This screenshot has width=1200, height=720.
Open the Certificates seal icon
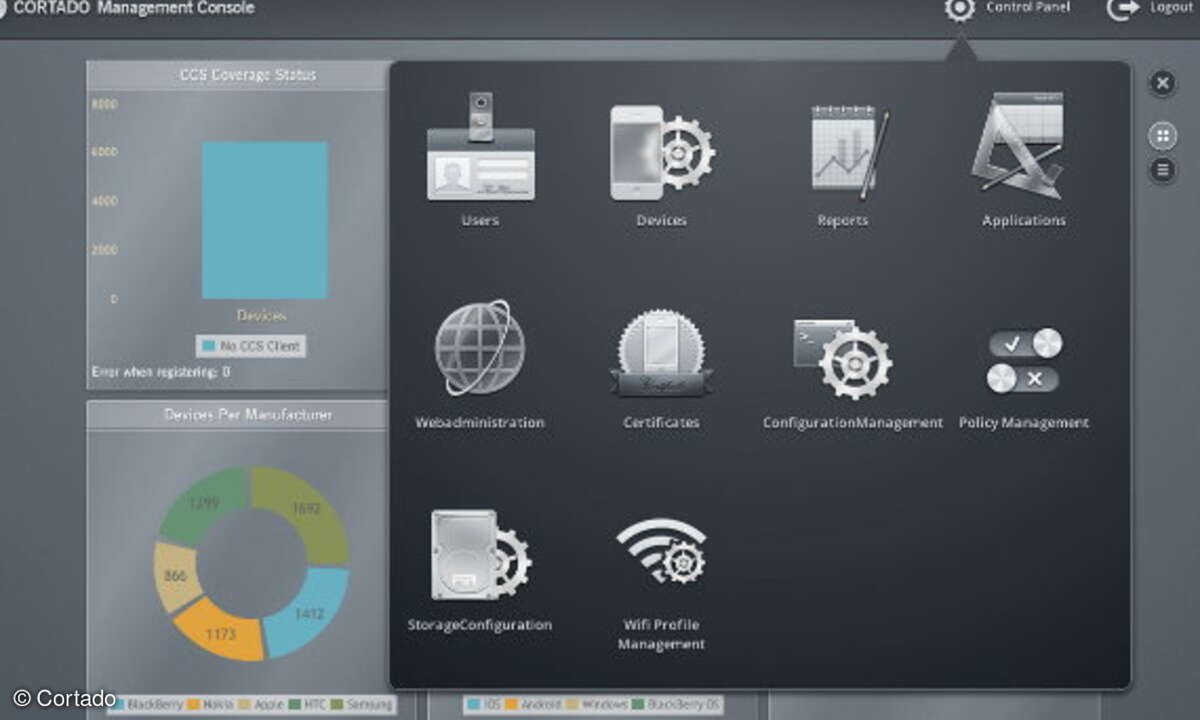tap(661, 354)
